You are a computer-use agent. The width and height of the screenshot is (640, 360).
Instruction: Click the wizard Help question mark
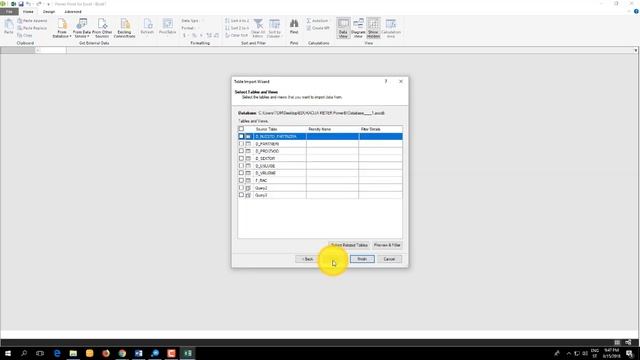point(386,81)
